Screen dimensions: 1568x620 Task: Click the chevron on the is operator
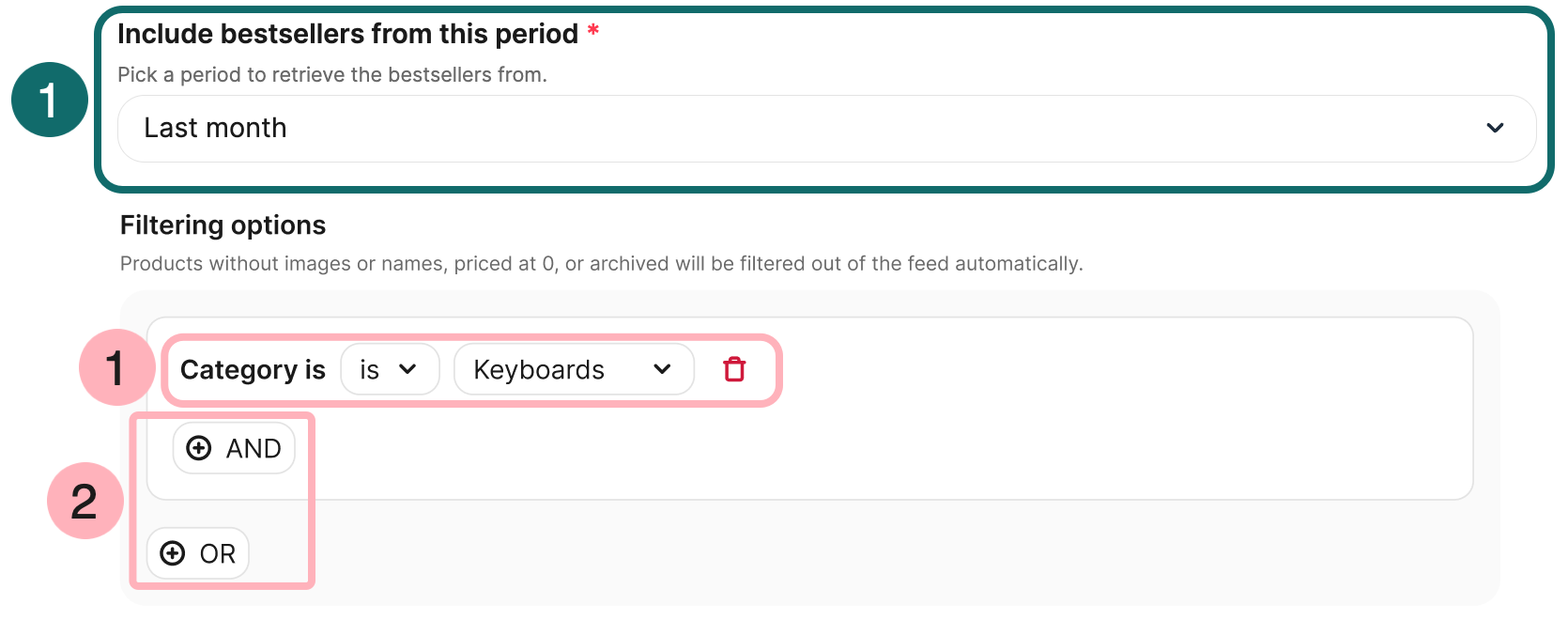click(x=409, y=369)
